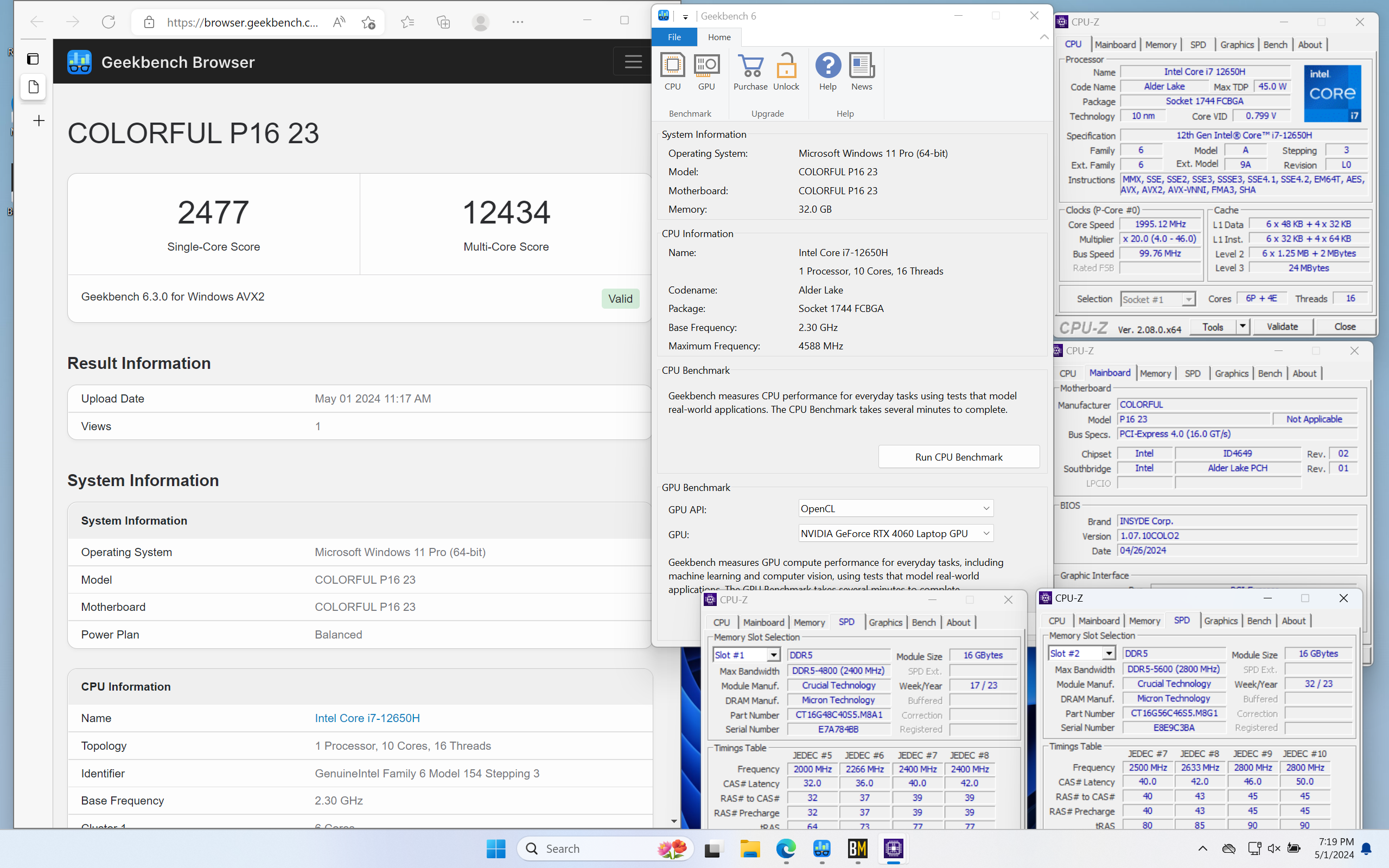1389x868 pixels.
Task: Open Geekbench quick access toolbar dropdown
Action: [685, 17]
